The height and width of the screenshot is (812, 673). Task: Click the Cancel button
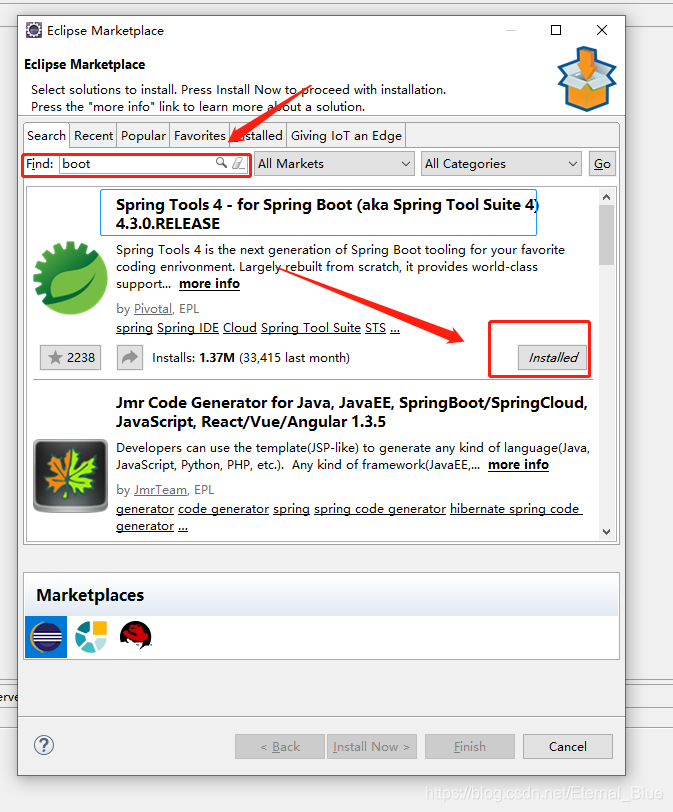coord(568,746)
